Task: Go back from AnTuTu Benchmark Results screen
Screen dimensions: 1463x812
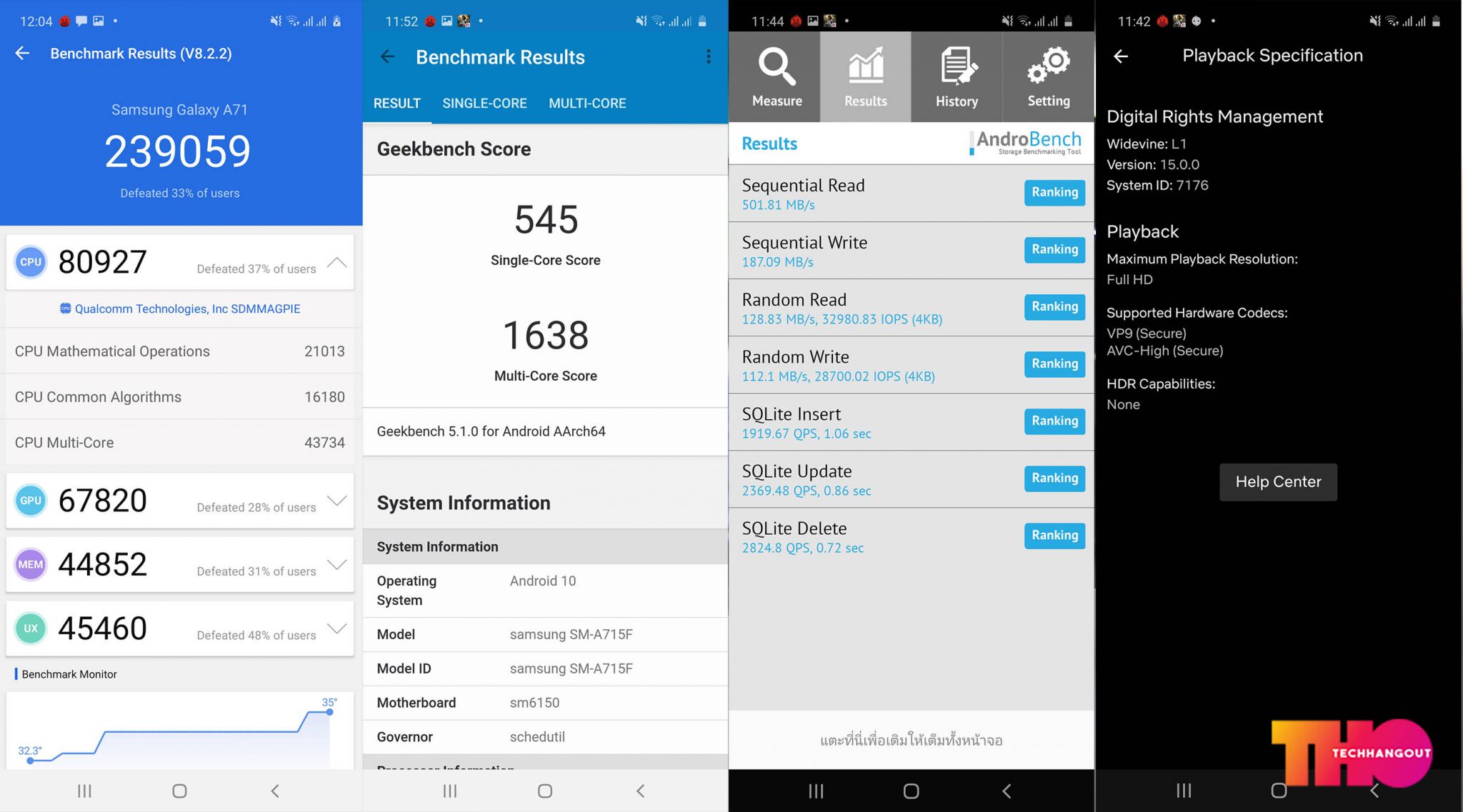Action: pyautogui.click(x=22, y=54)
